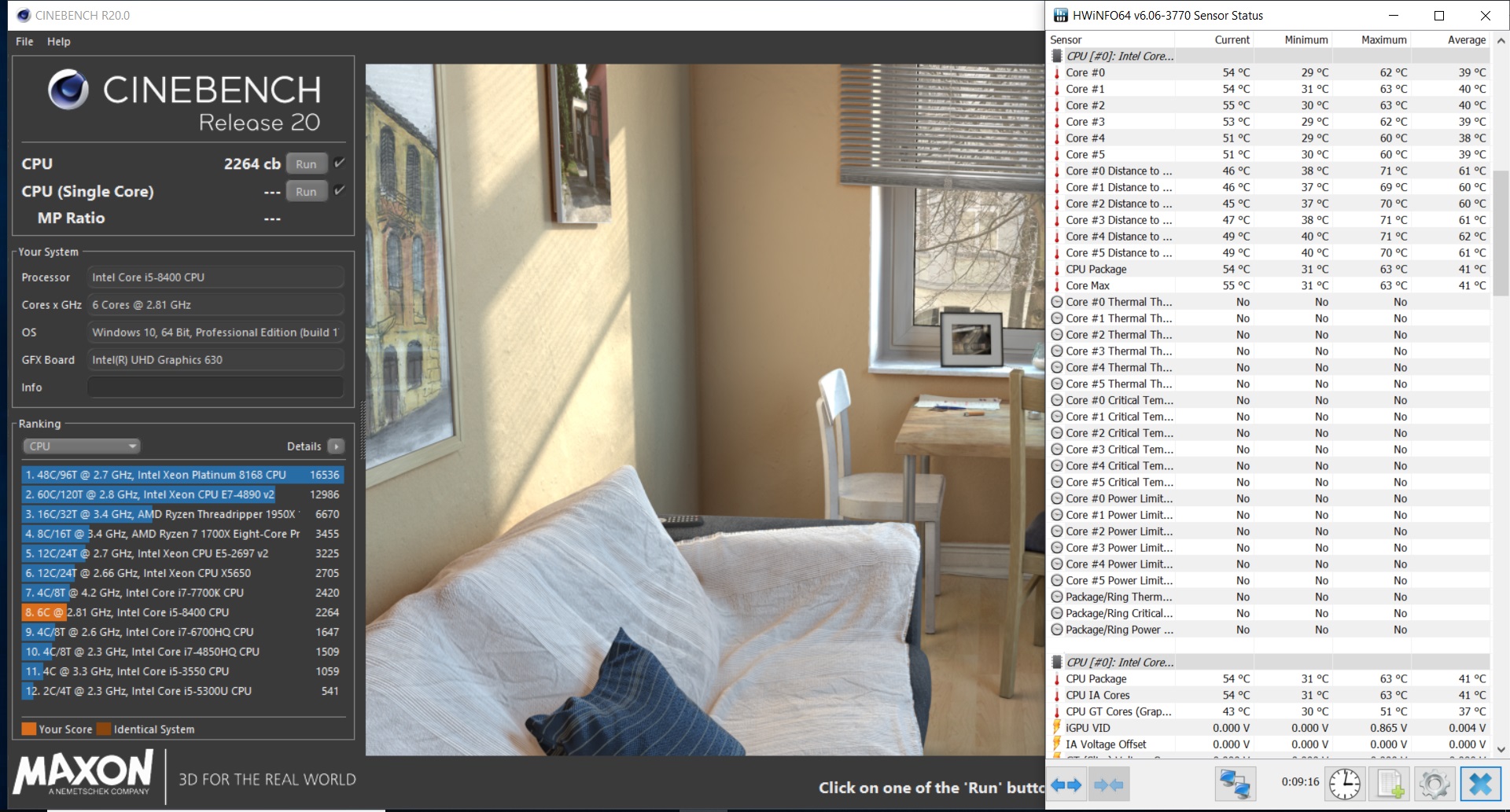Click the HWiNFO64 title bar app icon
Screen dimensions: 1510x812
coord(1060,15)
